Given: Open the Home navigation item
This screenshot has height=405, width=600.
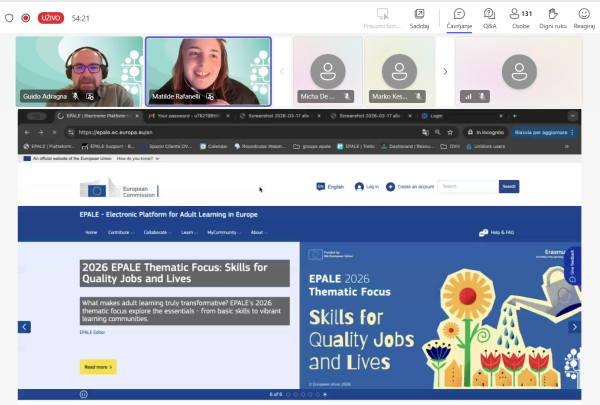Looking at the screenshot, I should pos(91,232).
